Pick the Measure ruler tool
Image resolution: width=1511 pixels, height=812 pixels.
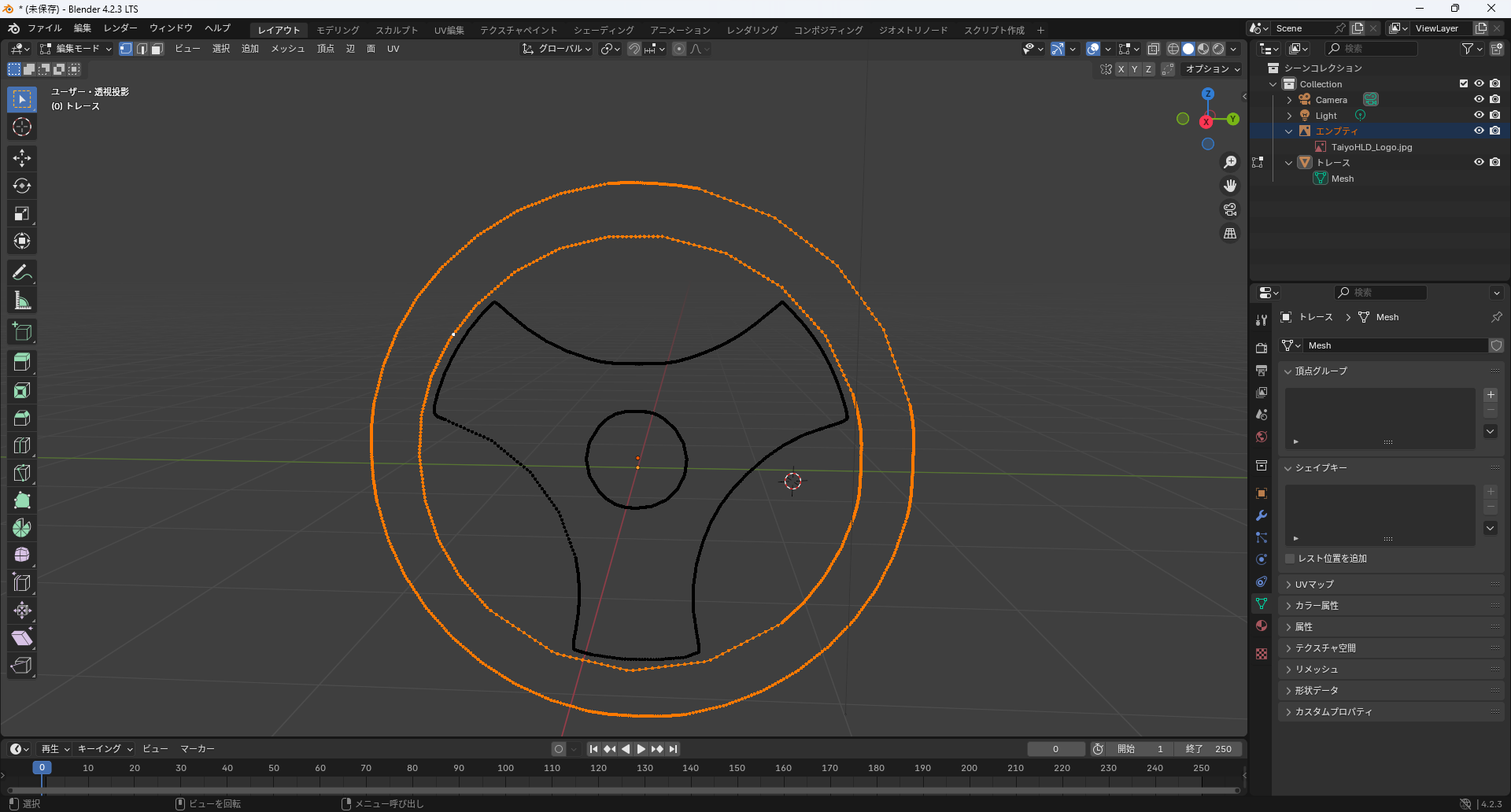click(22, 301)
